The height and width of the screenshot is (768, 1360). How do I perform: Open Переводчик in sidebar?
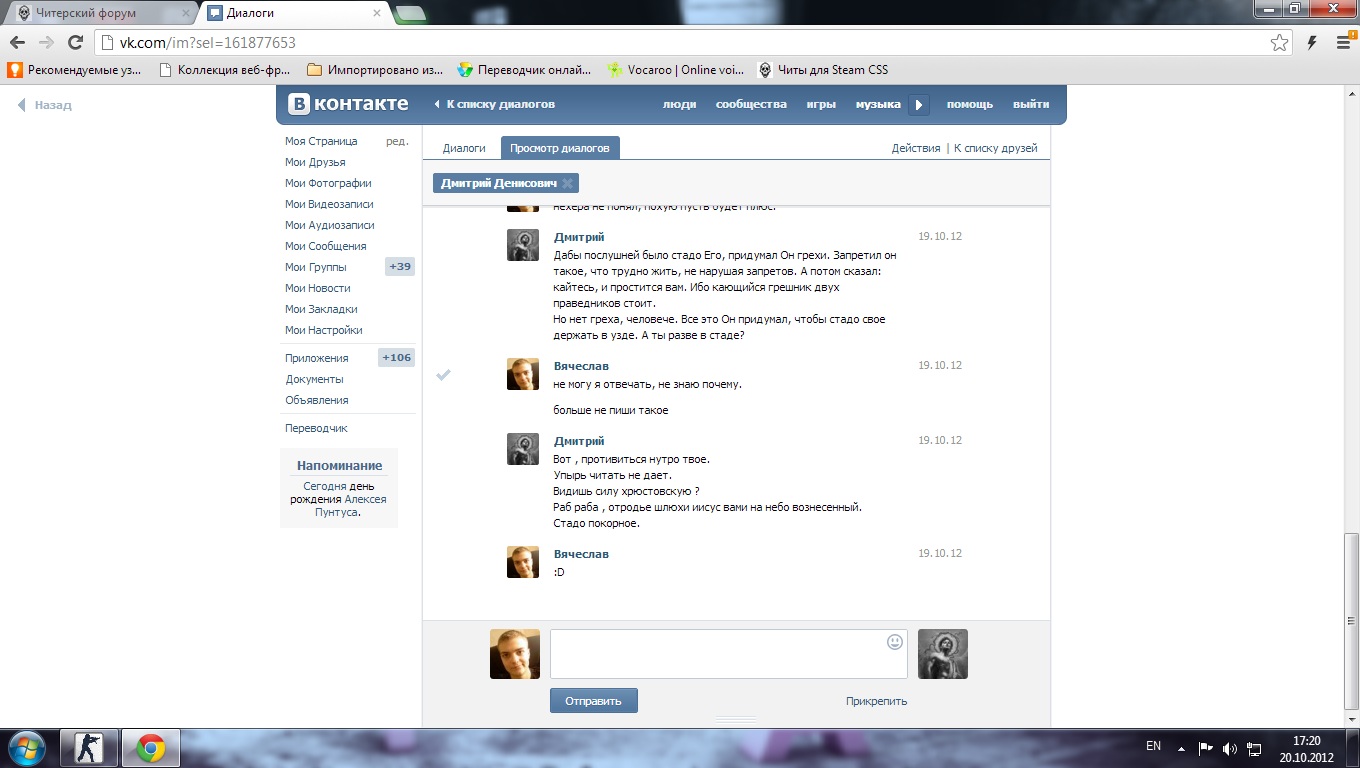click(316, 428)
